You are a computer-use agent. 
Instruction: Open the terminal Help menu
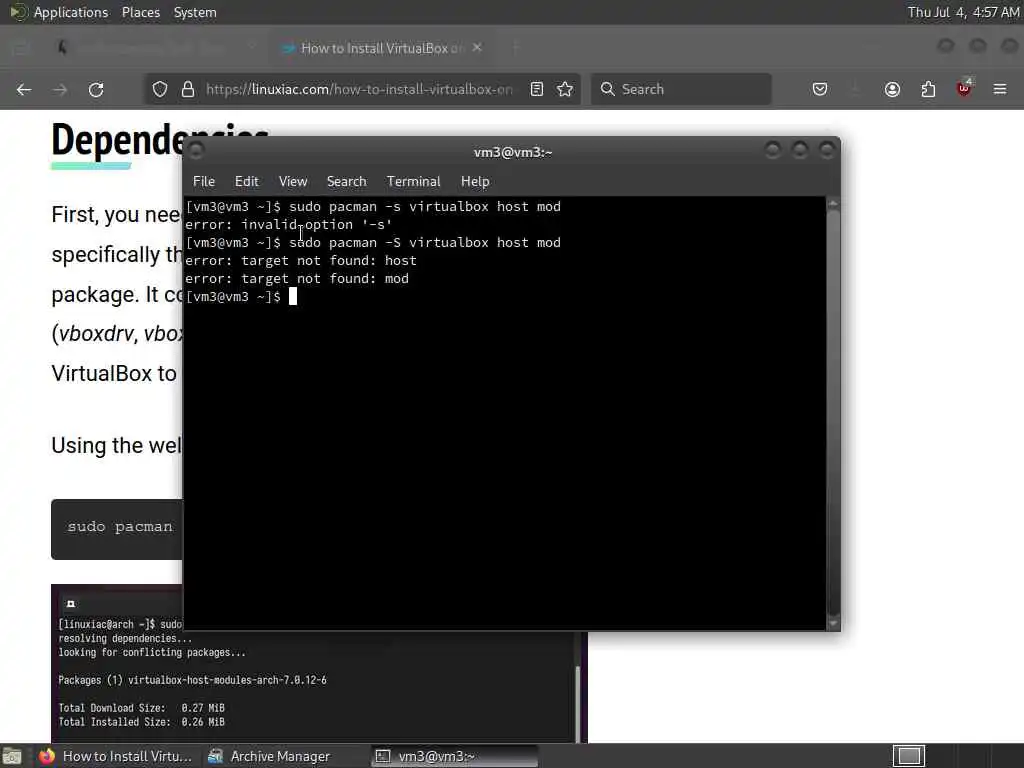[475, 182]
